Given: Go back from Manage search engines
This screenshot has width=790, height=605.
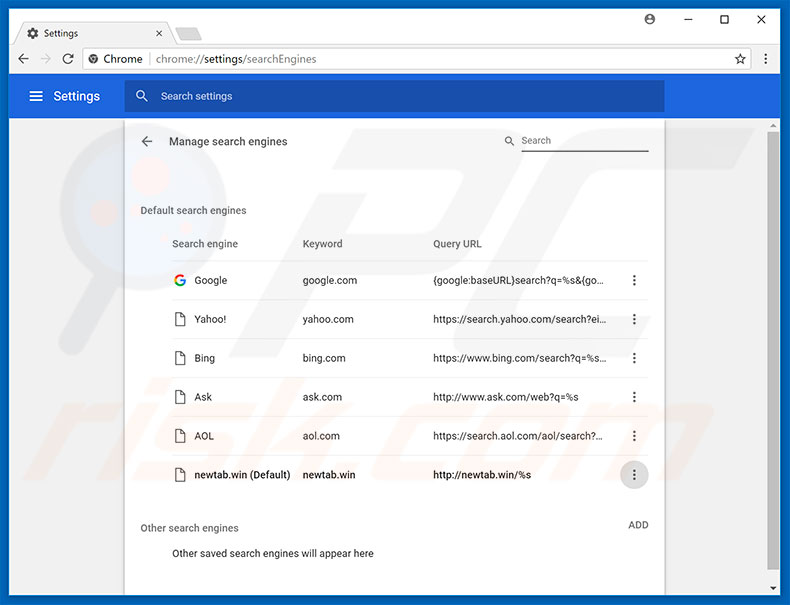Looking at the screenshot, I should [147, 142].
